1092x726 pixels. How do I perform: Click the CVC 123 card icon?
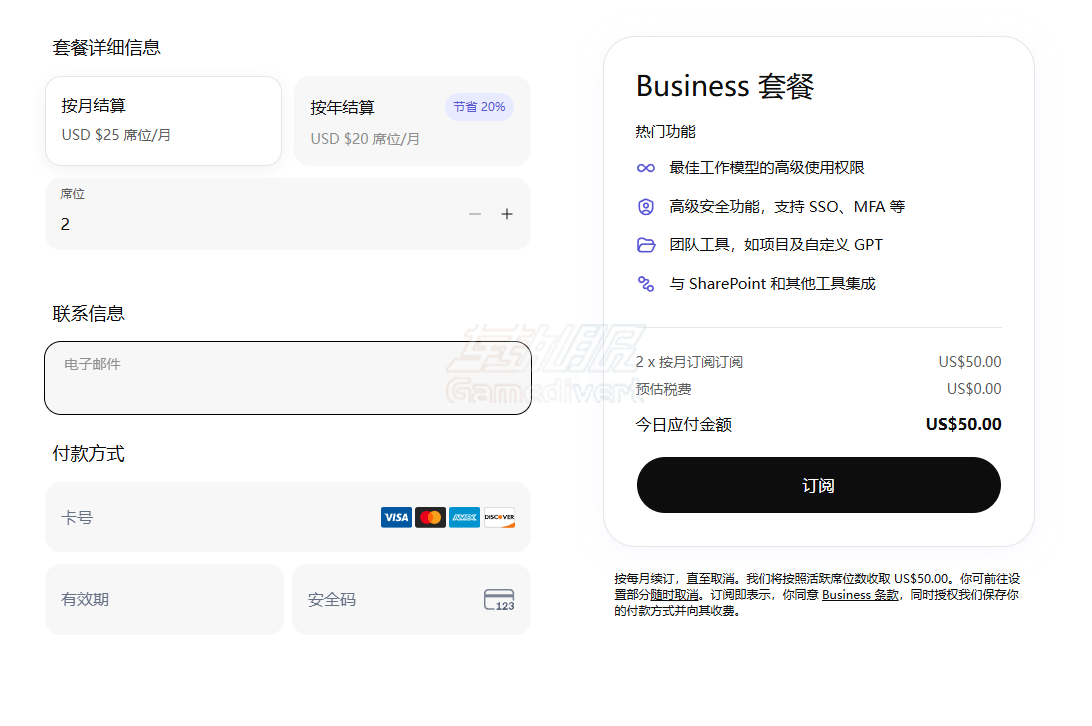pos(499,600)
